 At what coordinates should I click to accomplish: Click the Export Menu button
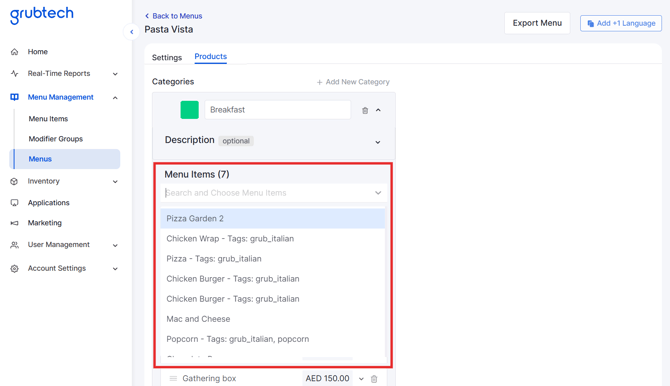pyautogui.click(x=537, y=23)
